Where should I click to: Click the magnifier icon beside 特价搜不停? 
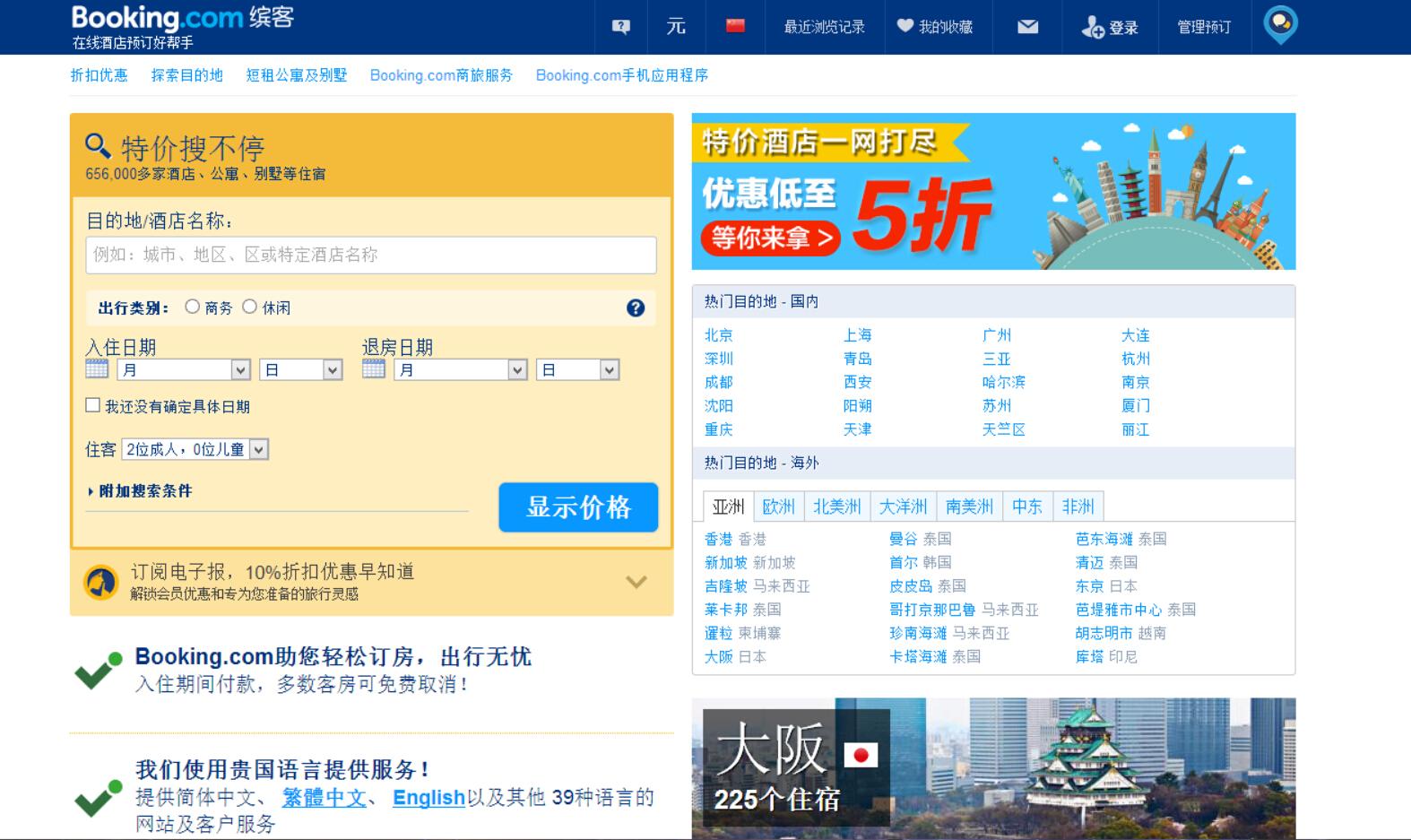98,146
